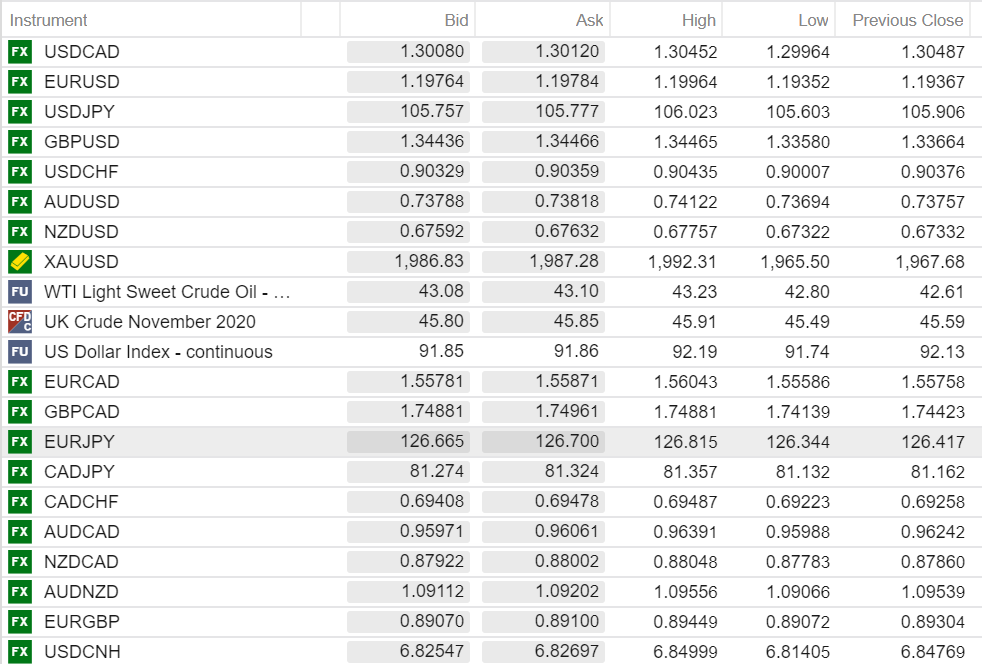The width and height of the screenshot is (982, 664).
Task: Click the FU icon for WTI Crude Oil
Action: [x=19, y=292]
